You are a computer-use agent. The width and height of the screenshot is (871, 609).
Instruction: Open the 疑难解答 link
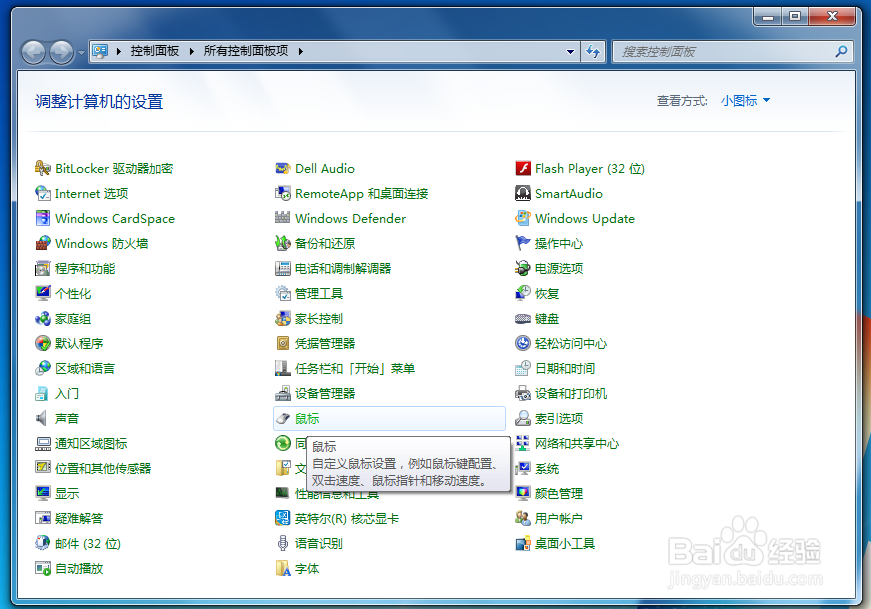tap(79, 518)
